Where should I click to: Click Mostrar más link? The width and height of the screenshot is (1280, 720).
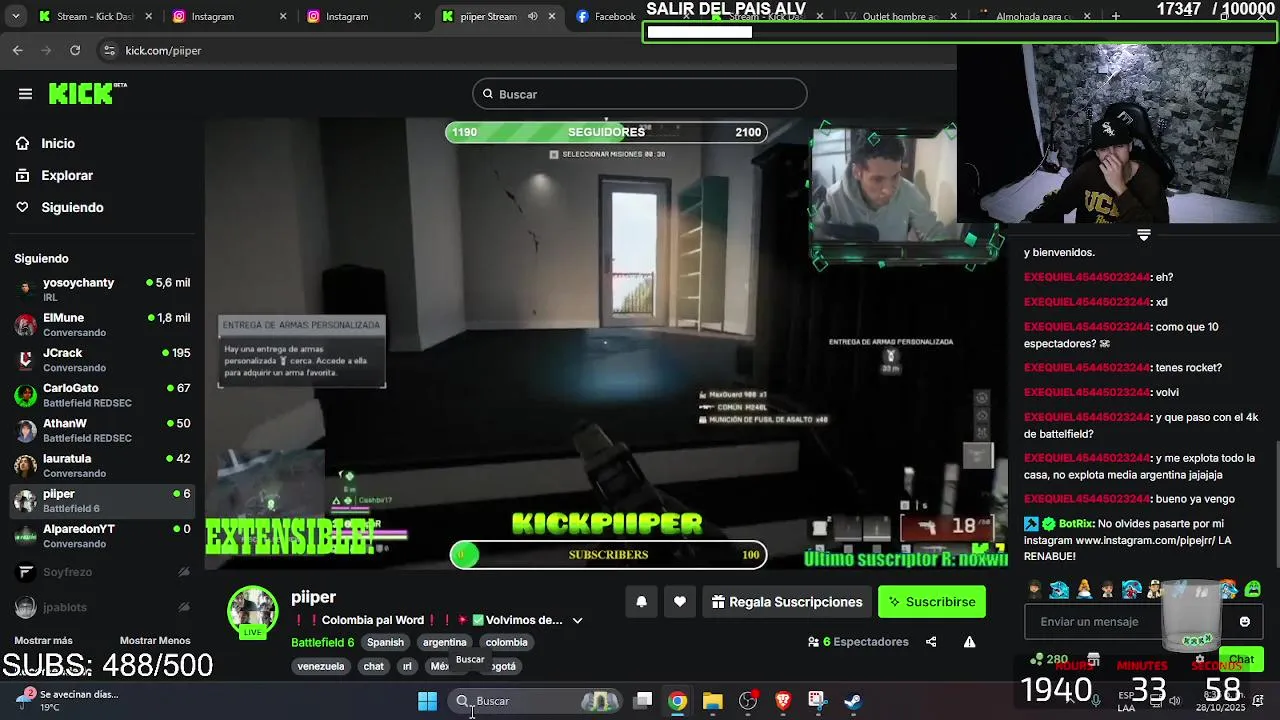[x=43, y=640]
